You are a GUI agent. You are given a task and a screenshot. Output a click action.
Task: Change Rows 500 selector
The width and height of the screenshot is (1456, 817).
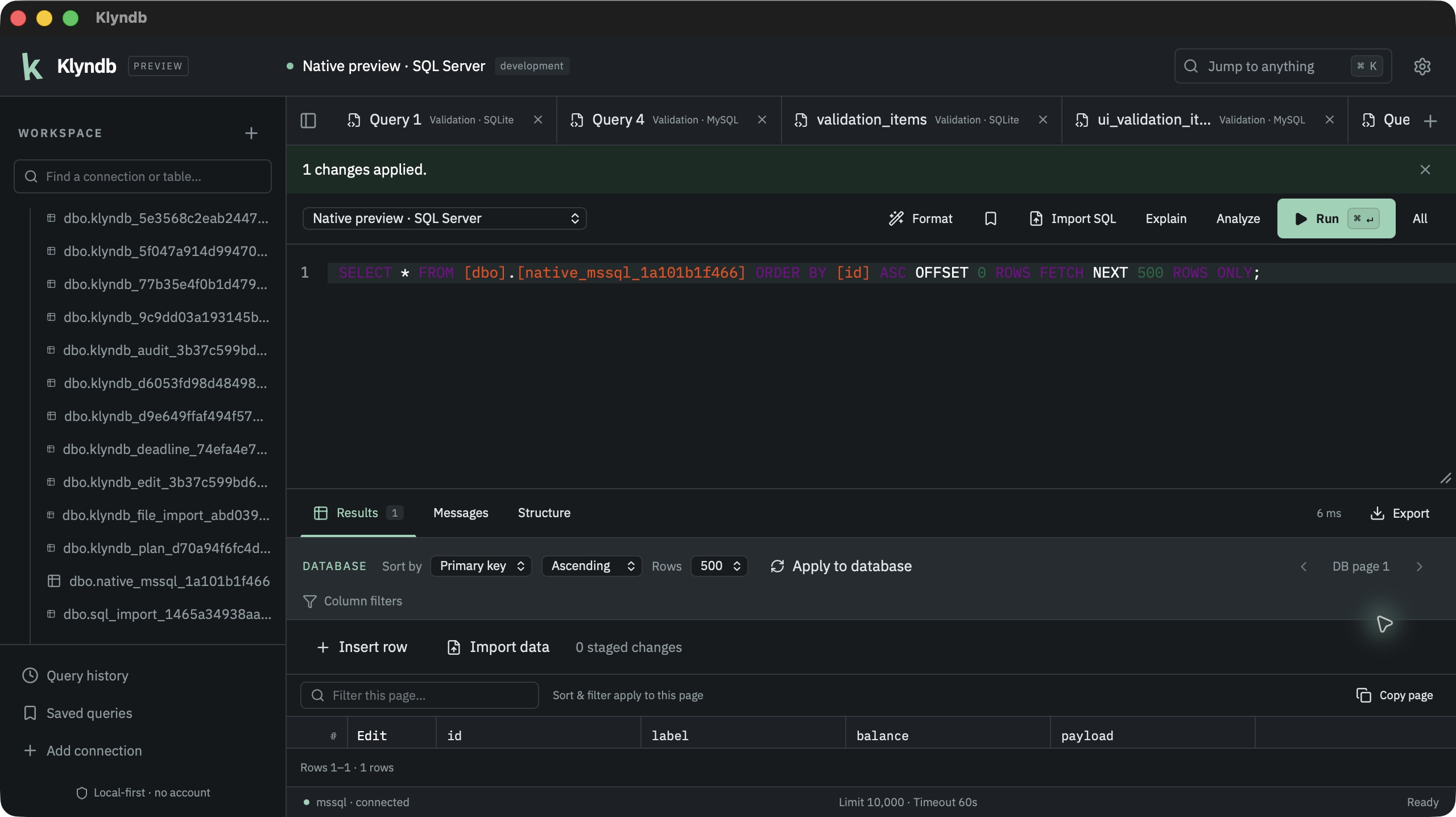point(719,566)
